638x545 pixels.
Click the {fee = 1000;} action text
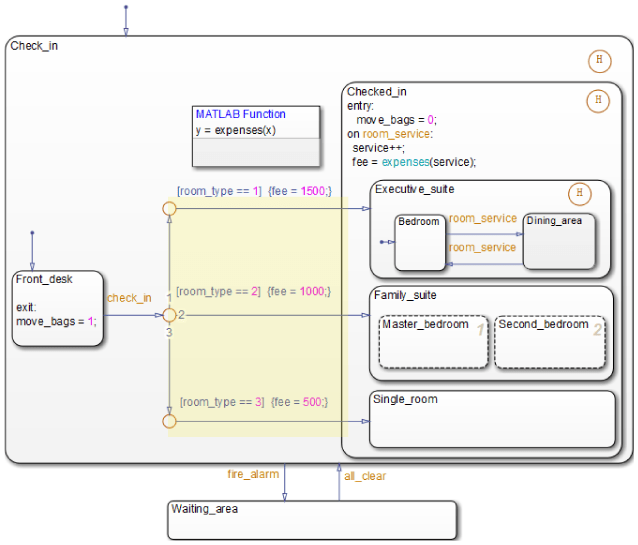[299, 291]
